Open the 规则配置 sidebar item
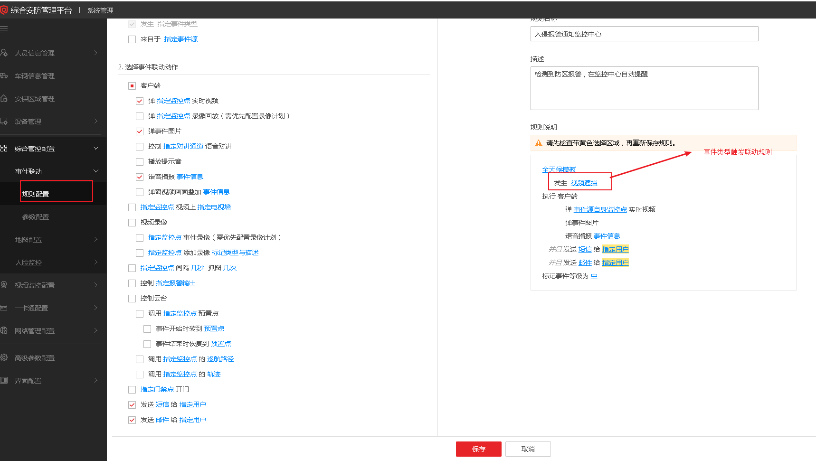Screen dimensions: 816x462 click(x=36, y=193)
